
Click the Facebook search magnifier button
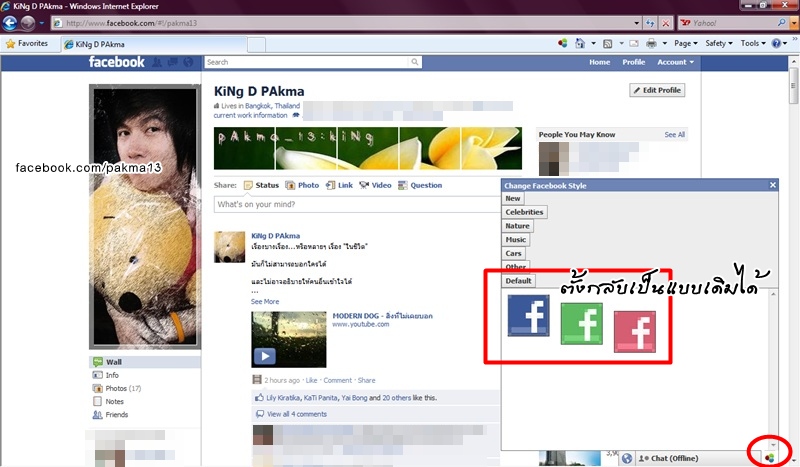click(x=415, y=62)
